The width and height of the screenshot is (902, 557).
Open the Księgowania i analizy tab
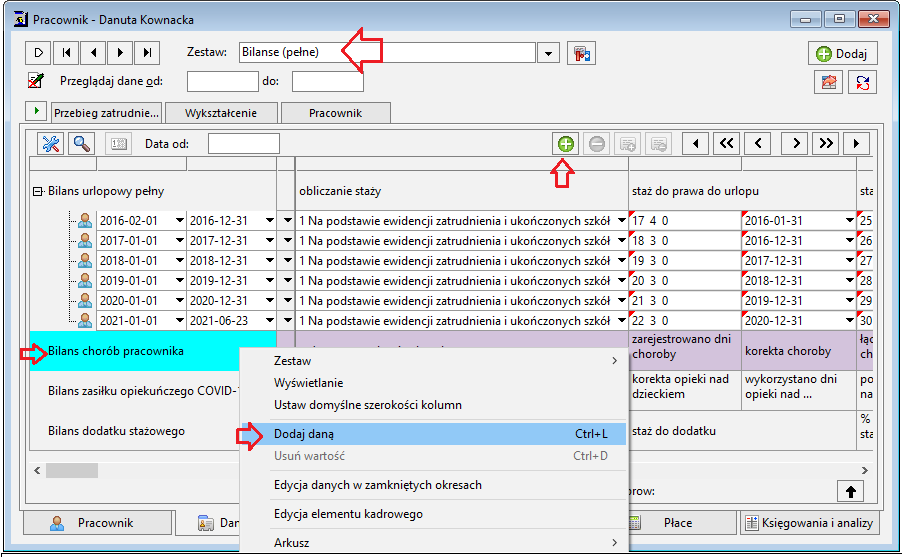click(x=810, y=522)
